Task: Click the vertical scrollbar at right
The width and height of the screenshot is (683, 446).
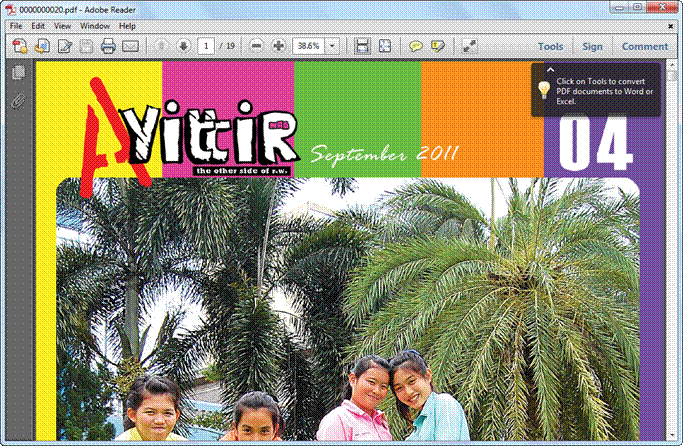Action: pos(671,250)
